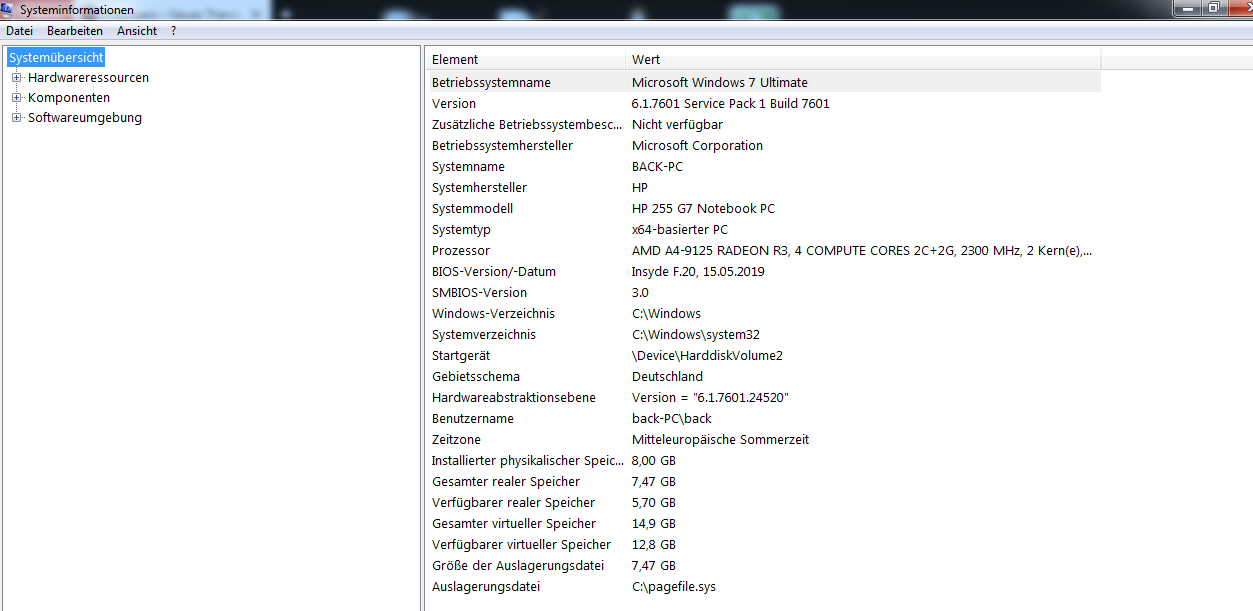The image size is (1253, 611).
Task: Open the Ansicht menu
Action: (137, 31)
